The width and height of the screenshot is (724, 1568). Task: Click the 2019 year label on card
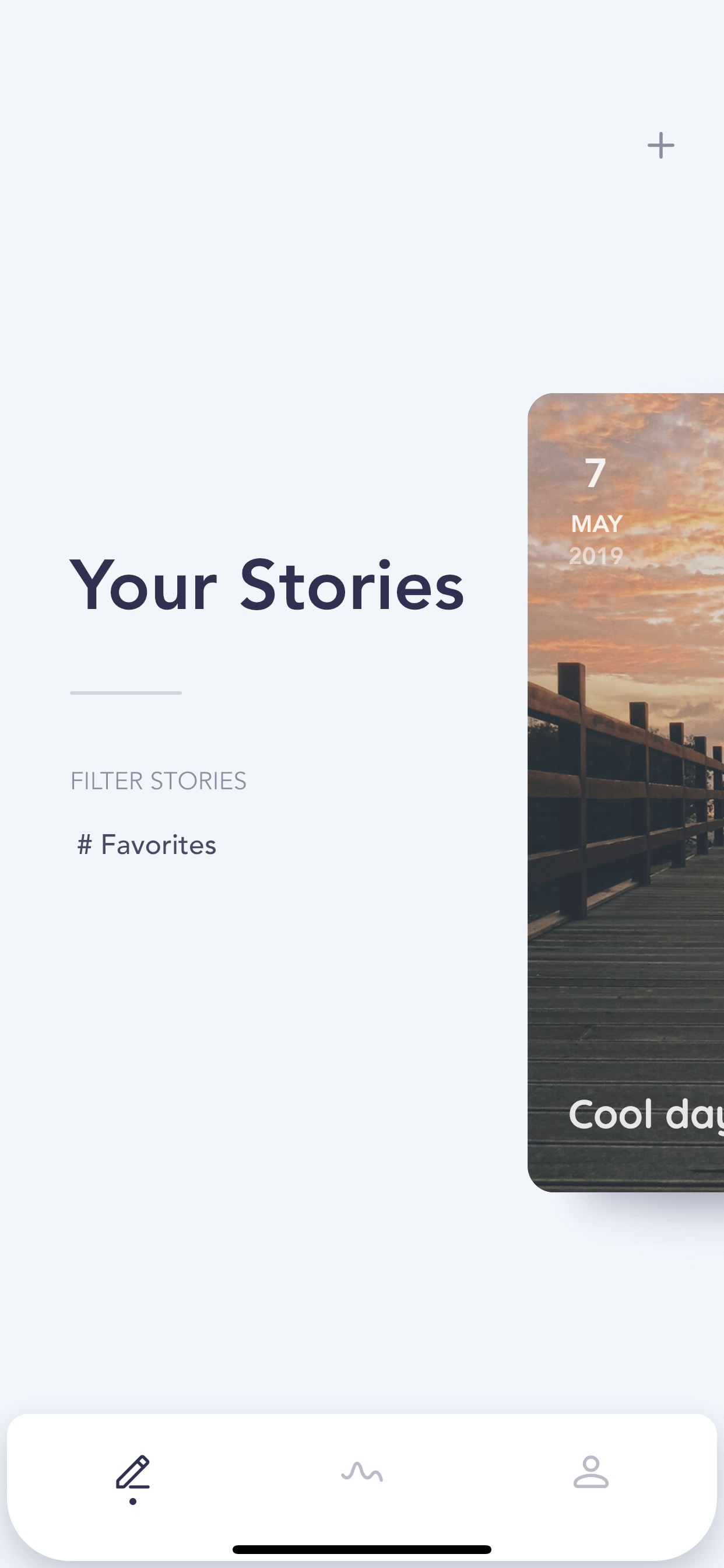point(596,556)
